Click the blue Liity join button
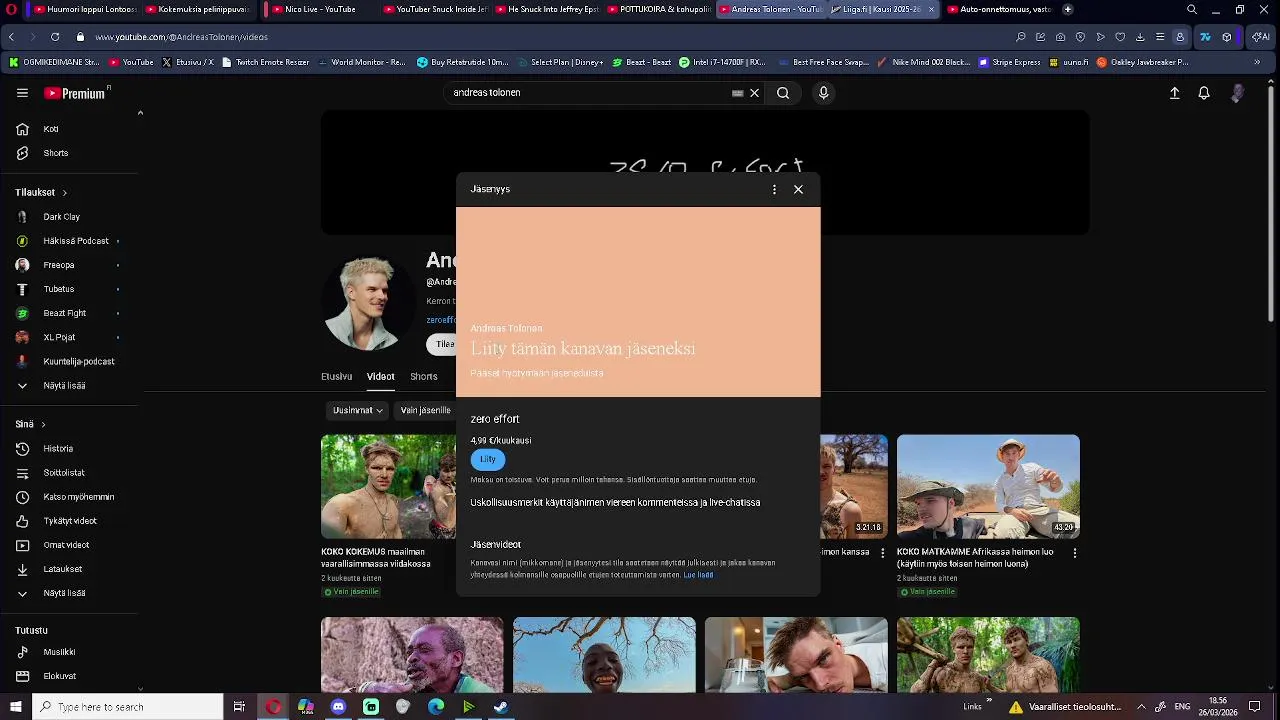Image resolution: width=1280 pixels, height=720 pixels. point(488,459)
